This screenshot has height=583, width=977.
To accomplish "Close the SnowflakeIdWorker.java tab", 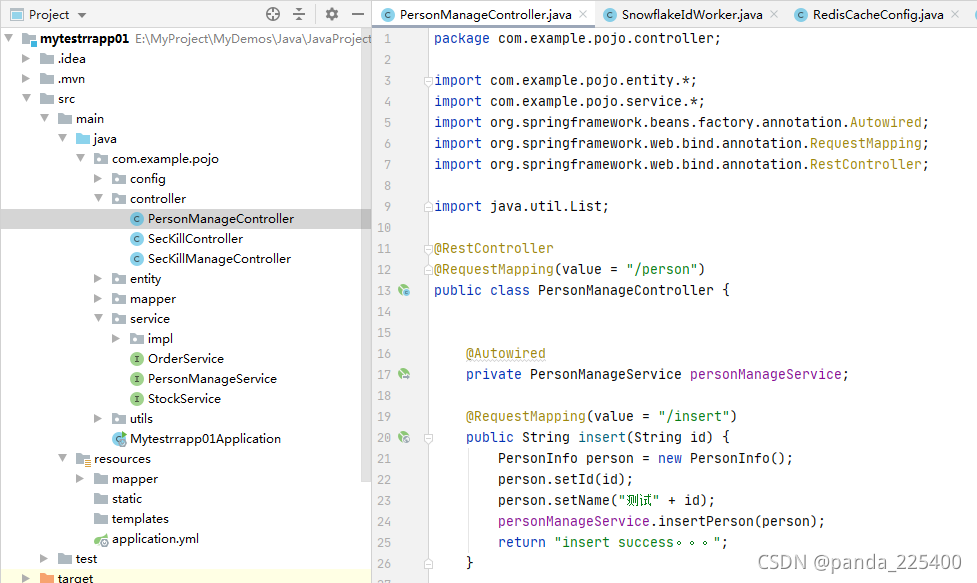I will pyautogui.click(x=774, y=14).
